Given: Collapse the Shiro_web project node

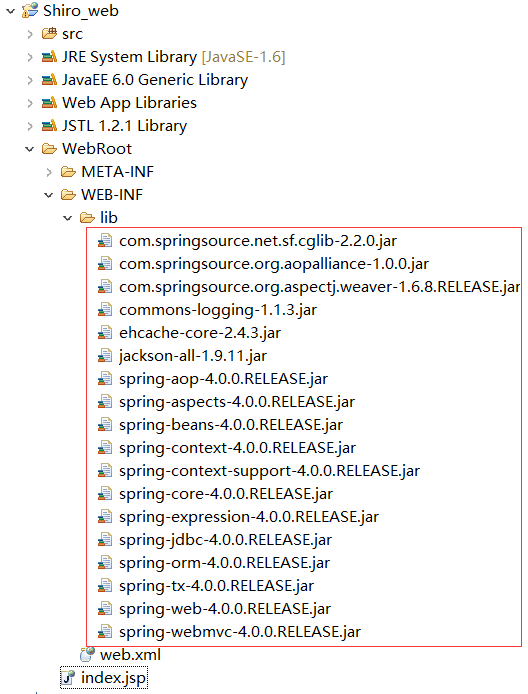Looking at the screenshot, I should tap(10, 11).
